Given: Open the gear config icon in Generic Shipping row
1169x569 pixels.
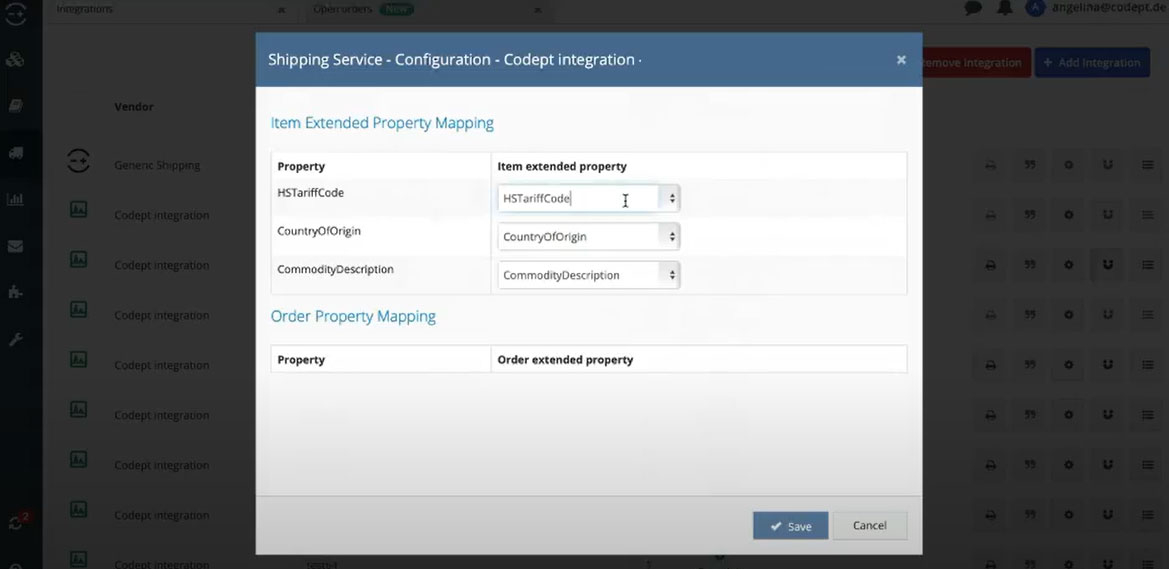Looking at the screenshot, I should (x=1068, y=165).
